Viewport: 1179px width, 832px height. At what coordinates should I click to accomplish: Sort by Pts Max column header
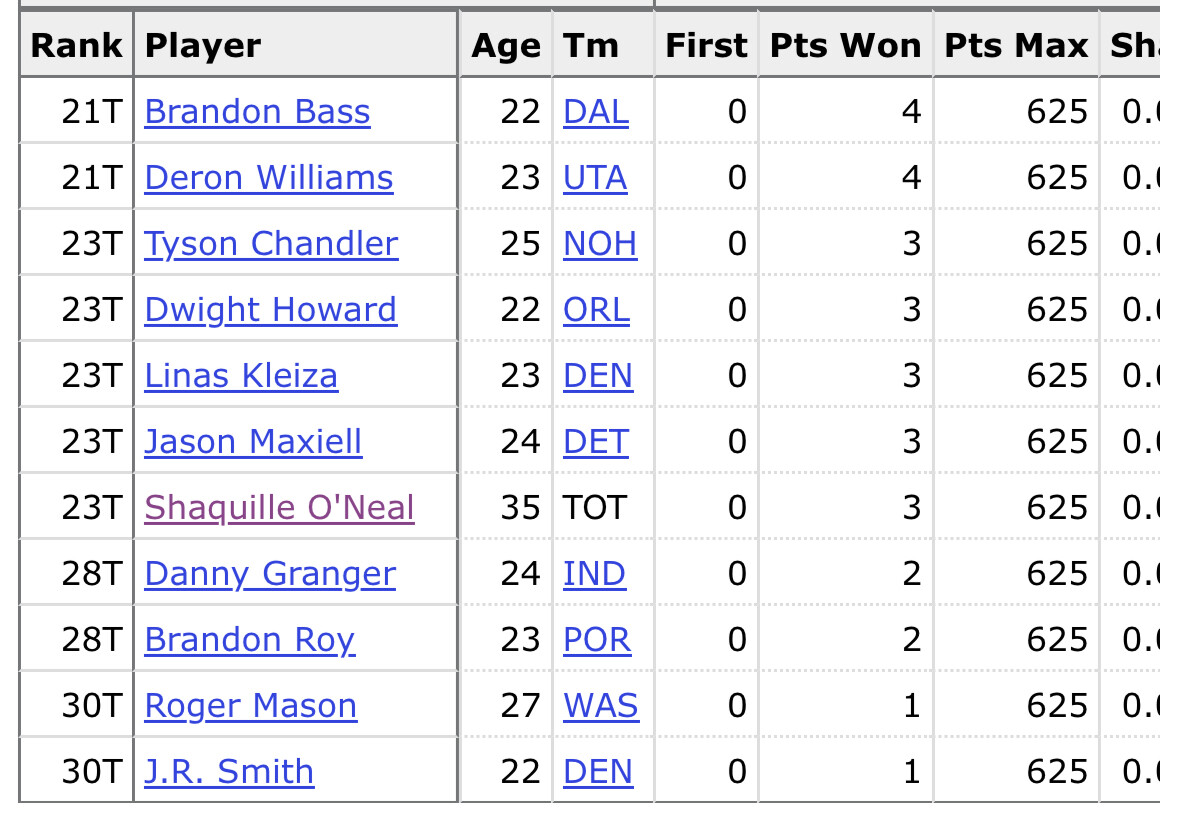(1016, 46)
